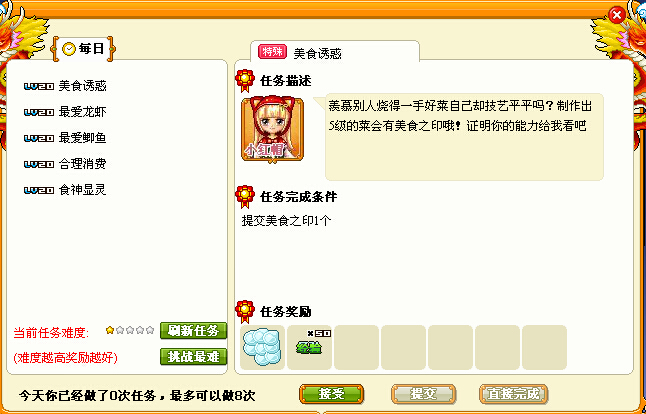Select the 合理消费 task entry
Screen dimensions: 646x414
[65, 164]
